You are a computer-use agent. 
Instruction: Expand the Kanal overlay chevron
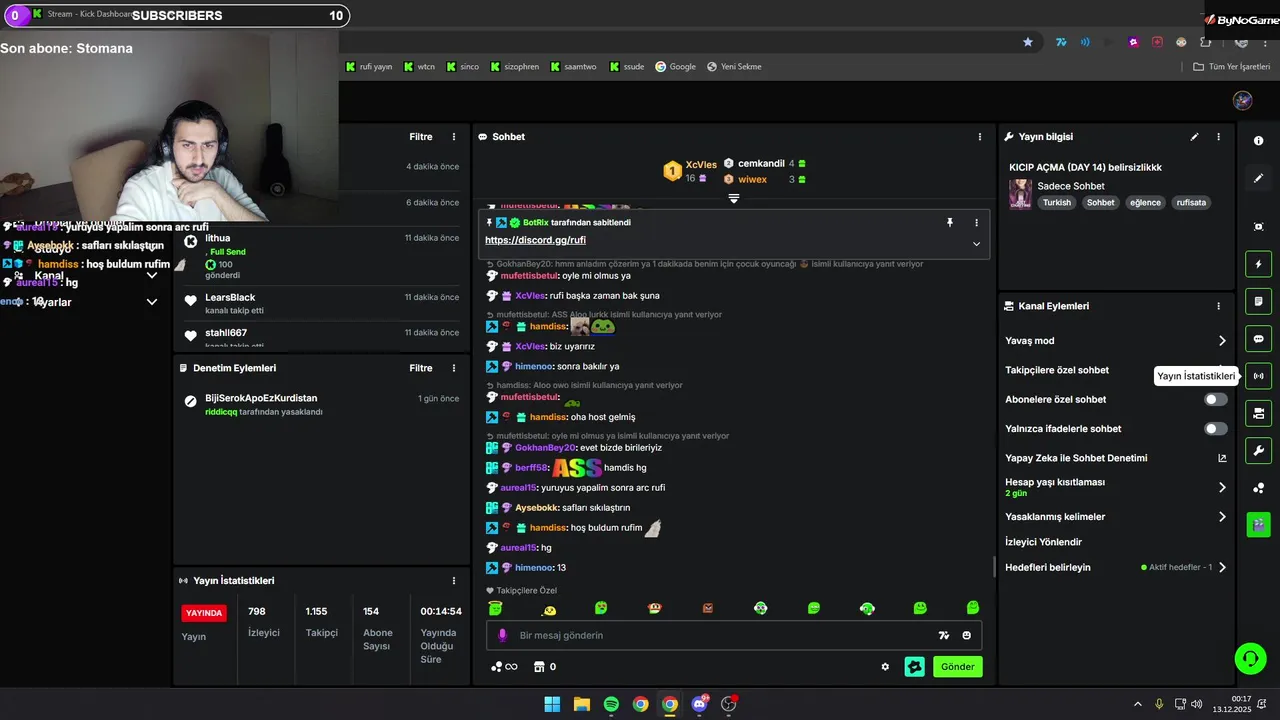(x=152, y=275)
